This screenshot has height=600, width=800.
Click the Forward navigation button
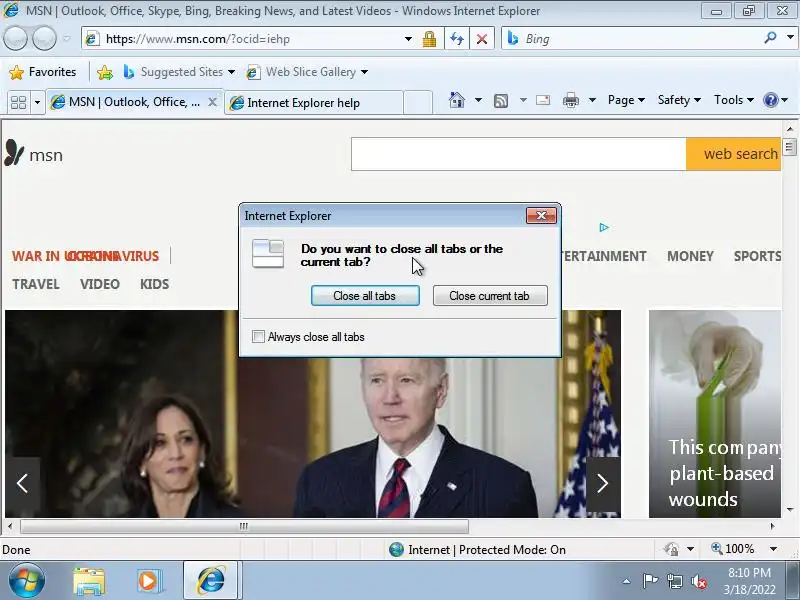click(44, 38)
